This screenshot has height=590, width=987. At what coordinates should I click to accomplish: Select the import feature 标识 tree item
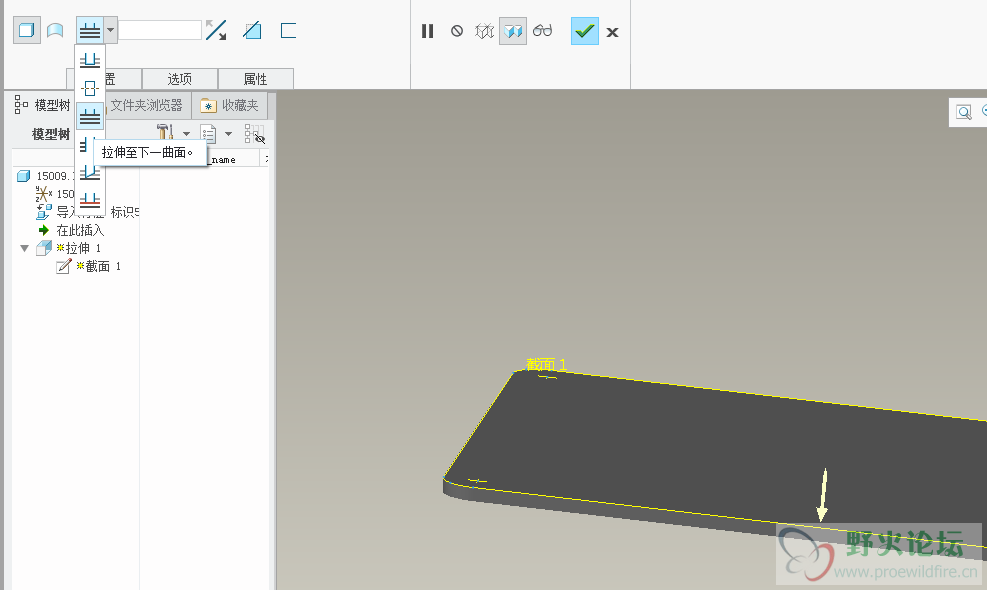(88, 212)
